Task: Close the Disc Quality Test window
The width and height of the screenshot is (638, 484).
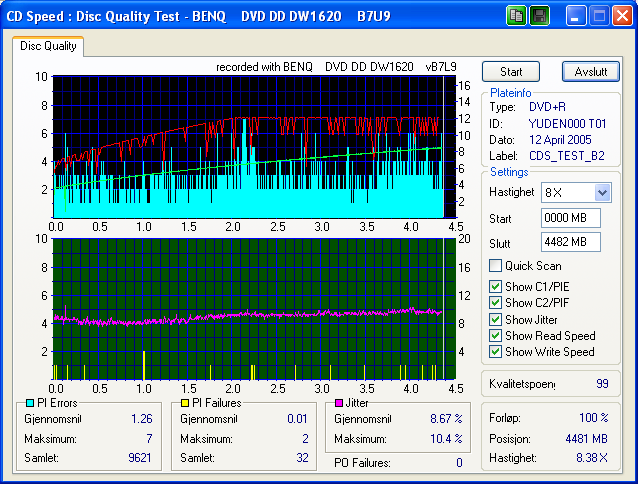Action: [x=621, y=16]
